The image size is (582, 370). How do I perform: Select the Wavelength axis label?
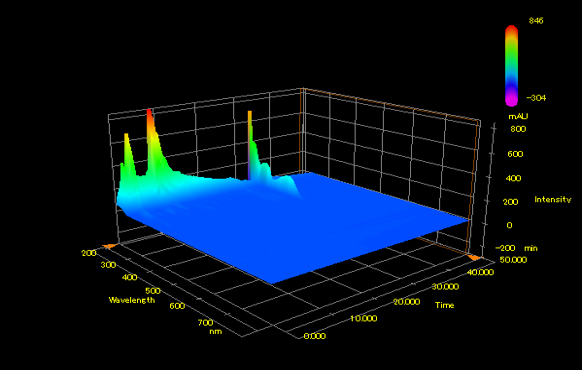click(x=132, y=300)
